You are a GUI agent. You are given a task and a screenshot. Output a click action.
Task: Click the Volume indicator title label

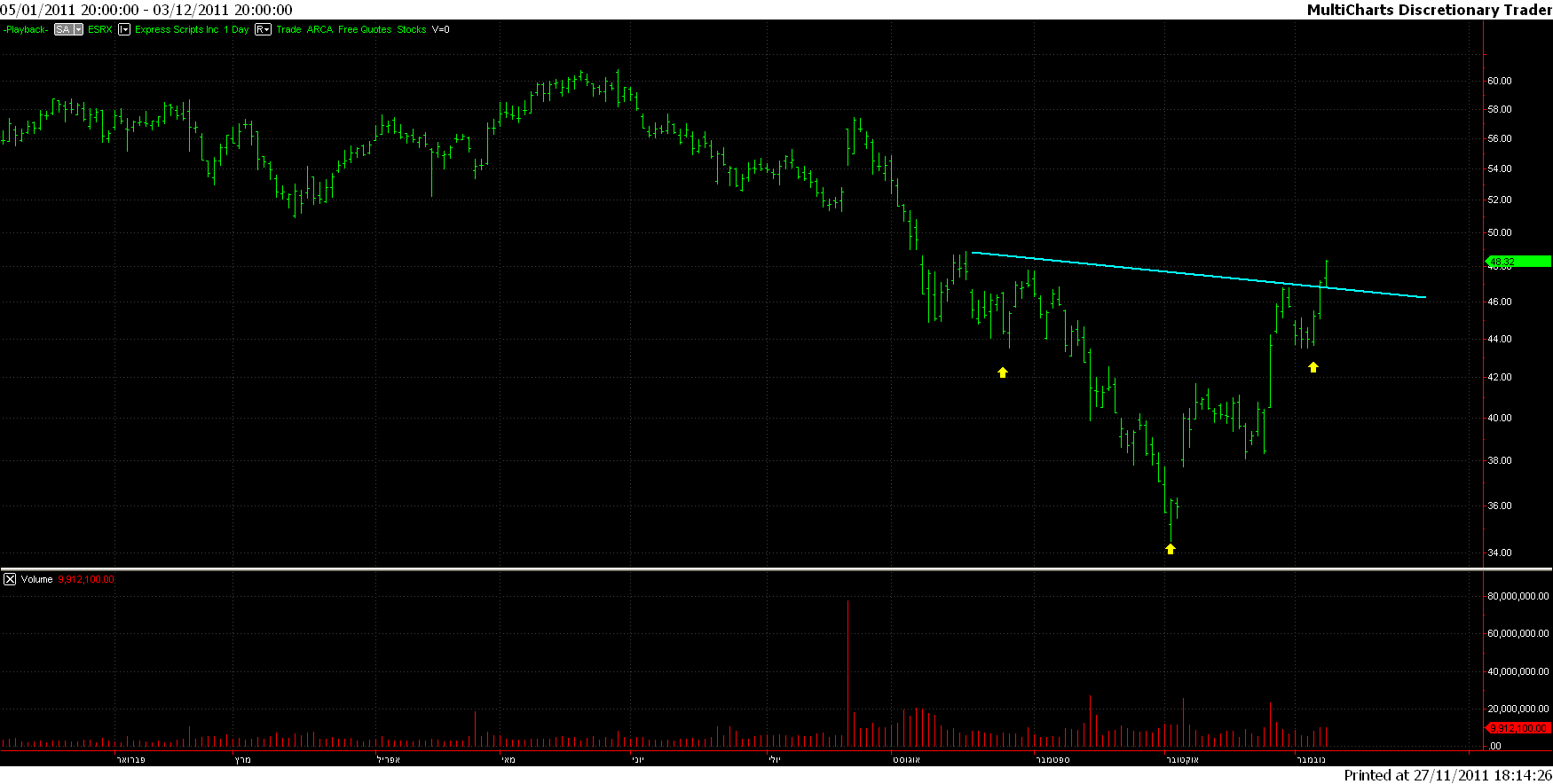[37, 579]
